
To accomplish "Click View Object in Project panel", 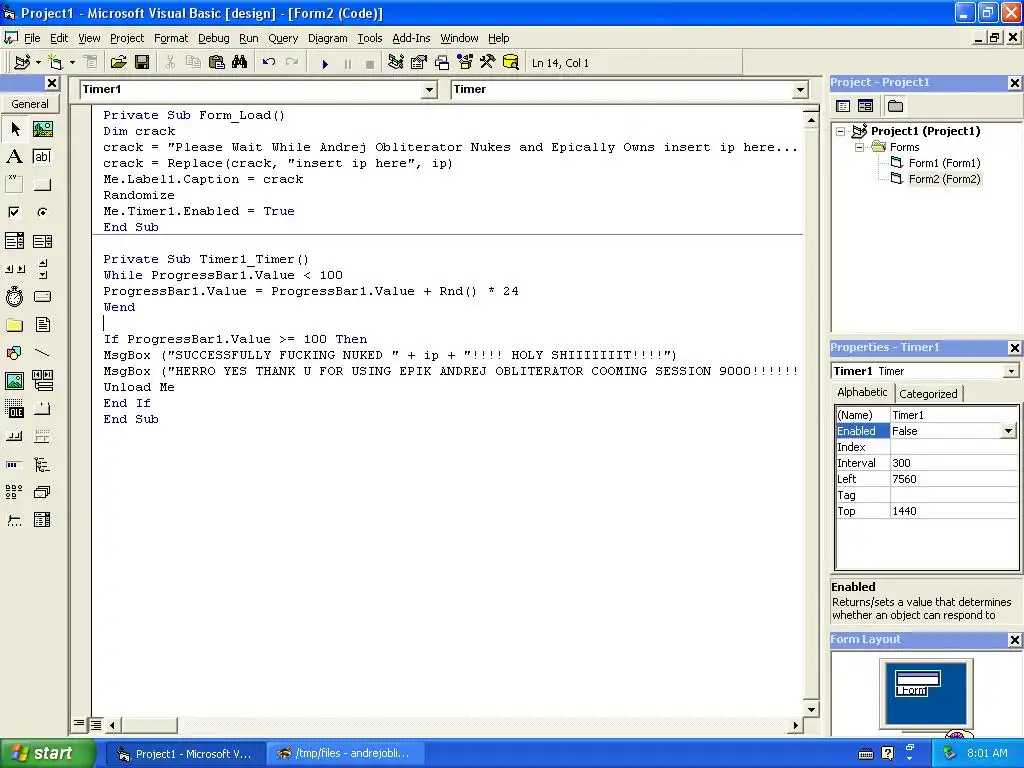I will click(865, 106).
